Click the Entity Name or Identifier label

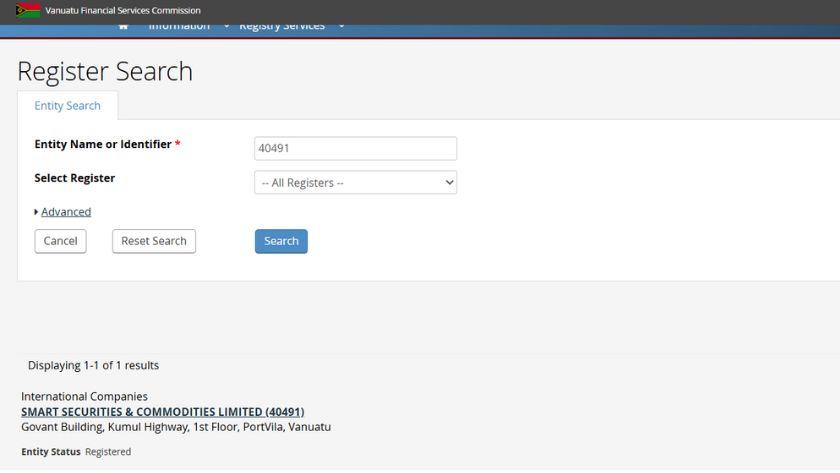click(103, 145)
